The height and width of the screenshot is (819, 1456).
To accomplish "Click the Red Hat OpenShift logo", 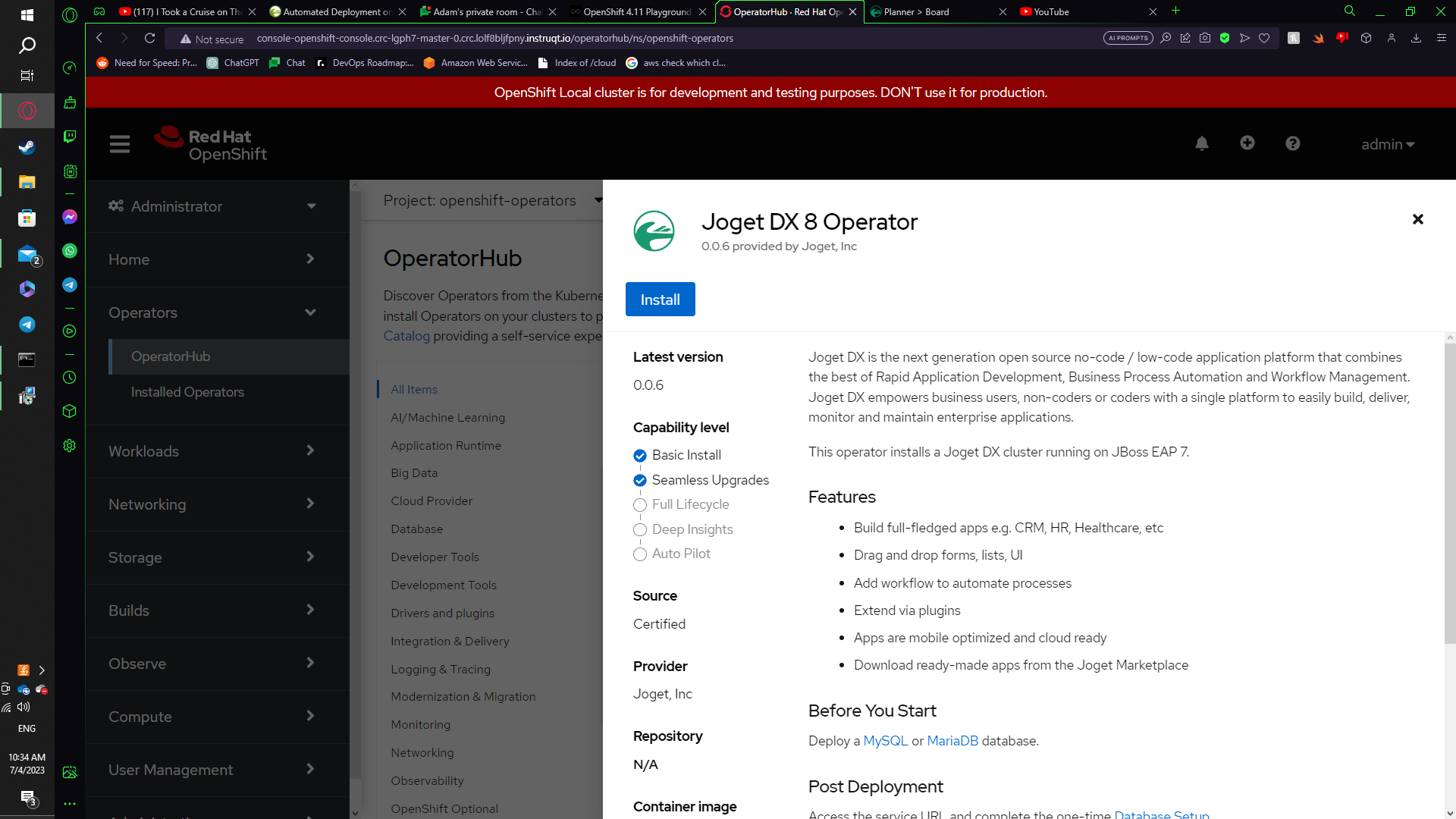I will point(211,144).
